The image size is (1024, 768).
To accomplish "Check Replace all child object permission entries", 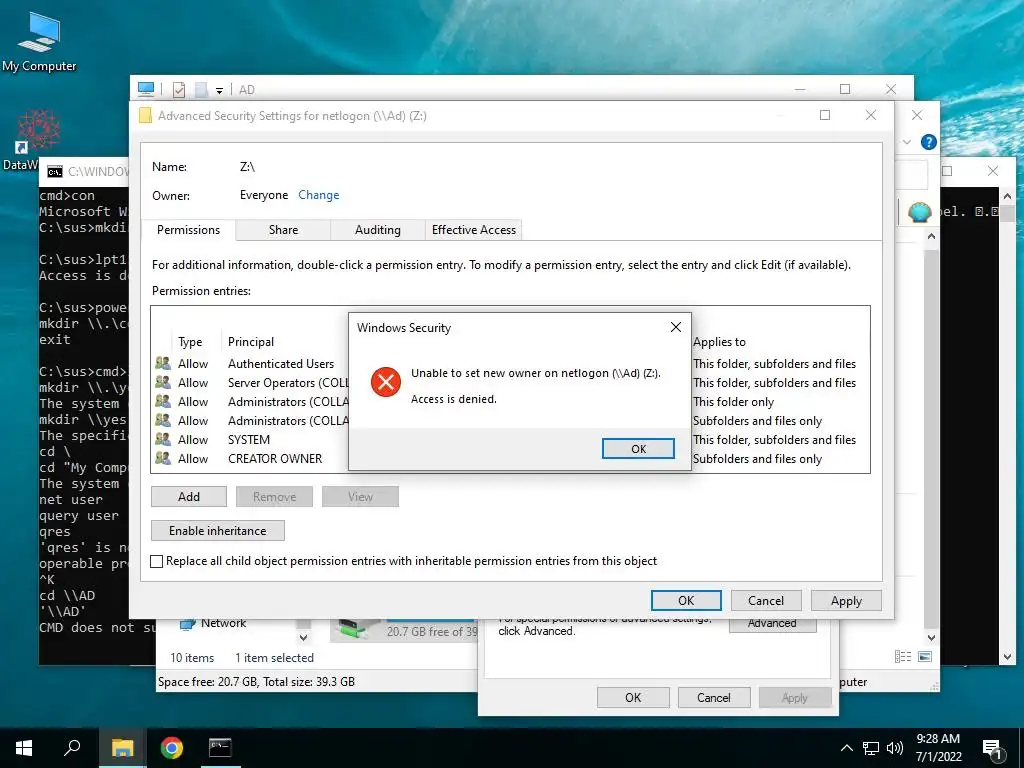I will tap(157, 561).
